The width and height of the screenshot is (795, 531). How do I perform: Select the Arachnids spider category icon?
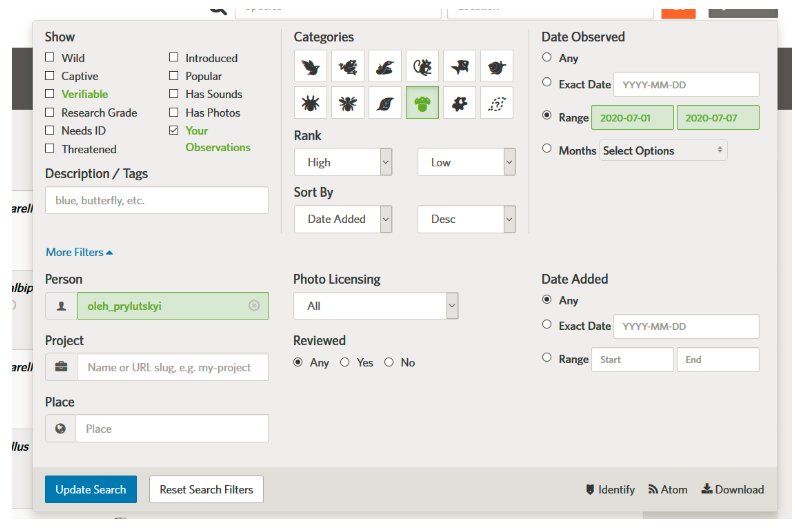pyautogui.click(x=310, y=103)
